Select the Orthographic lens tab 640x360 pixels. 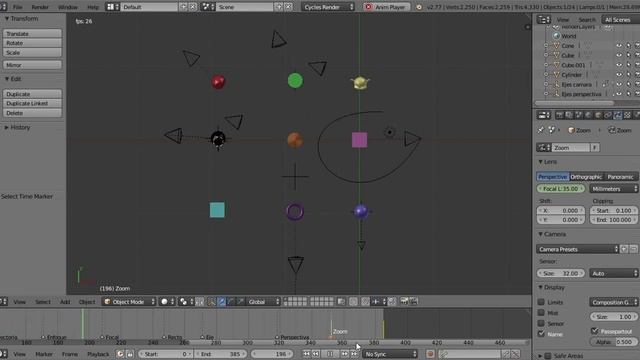[586, 177]
